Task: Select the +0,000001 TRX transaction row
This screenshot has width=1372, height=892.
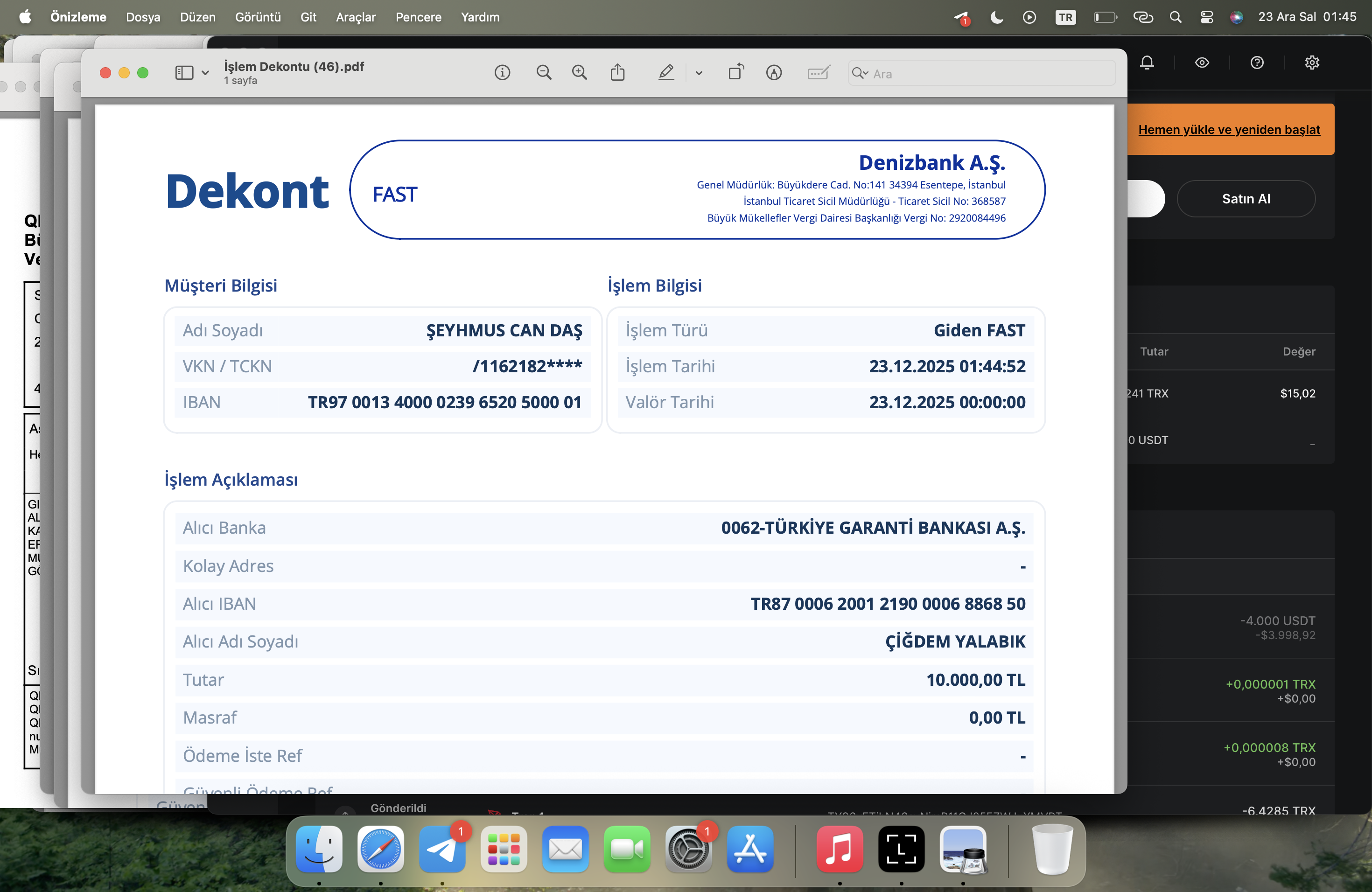Action: (1231, 691)
